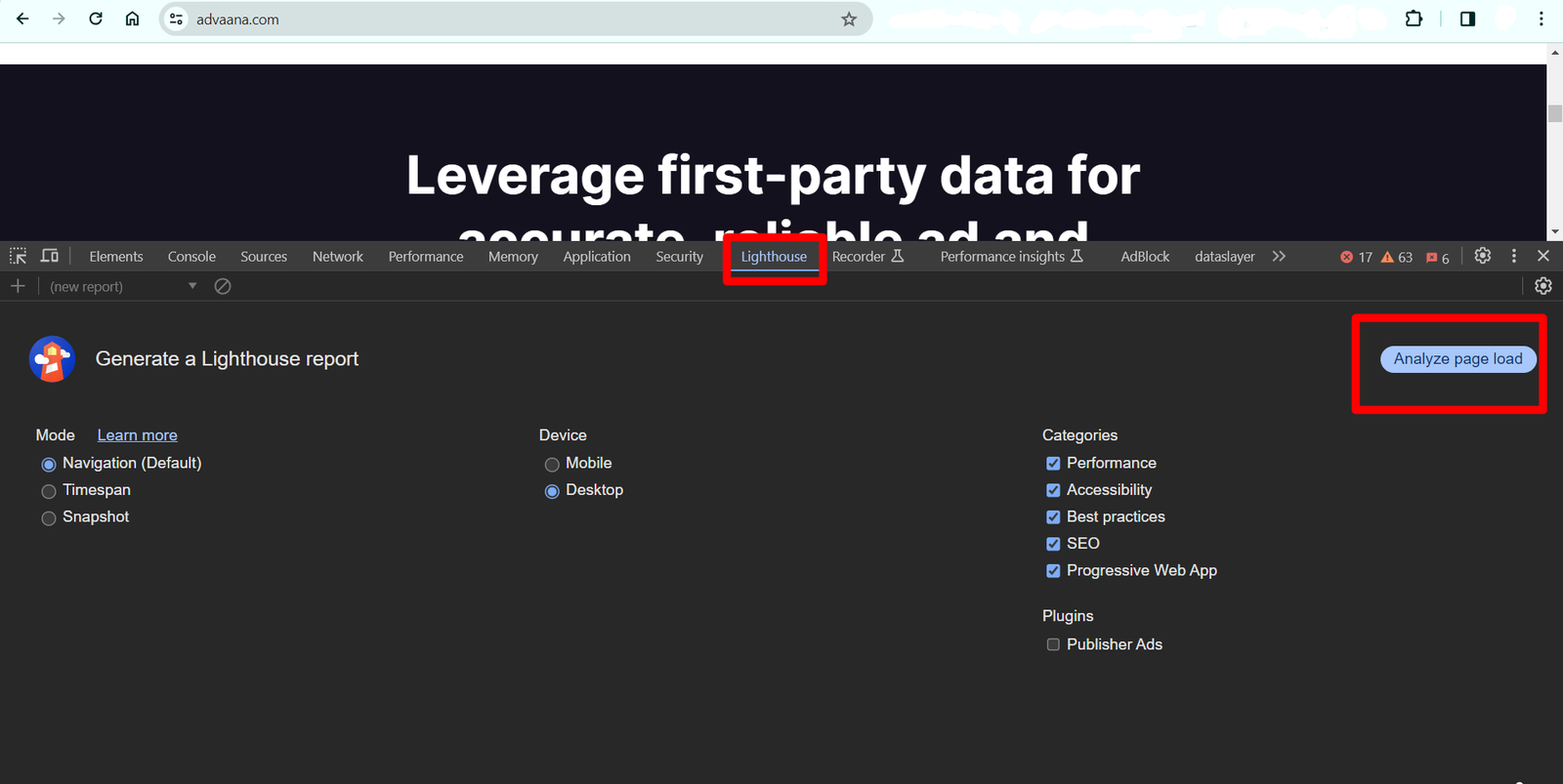Switch to the Sources tab
The width and height of the screenshot is (1563, 784).
[264, 257]
